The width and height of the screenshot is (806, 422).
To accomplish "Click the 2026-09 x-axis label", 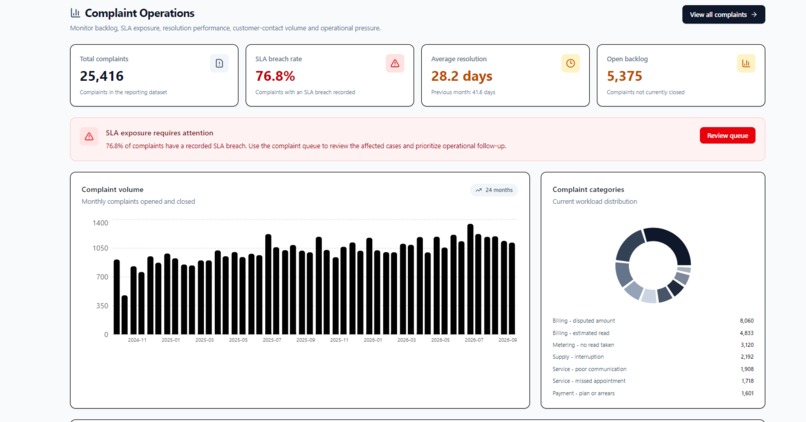I will click(507, 340).
